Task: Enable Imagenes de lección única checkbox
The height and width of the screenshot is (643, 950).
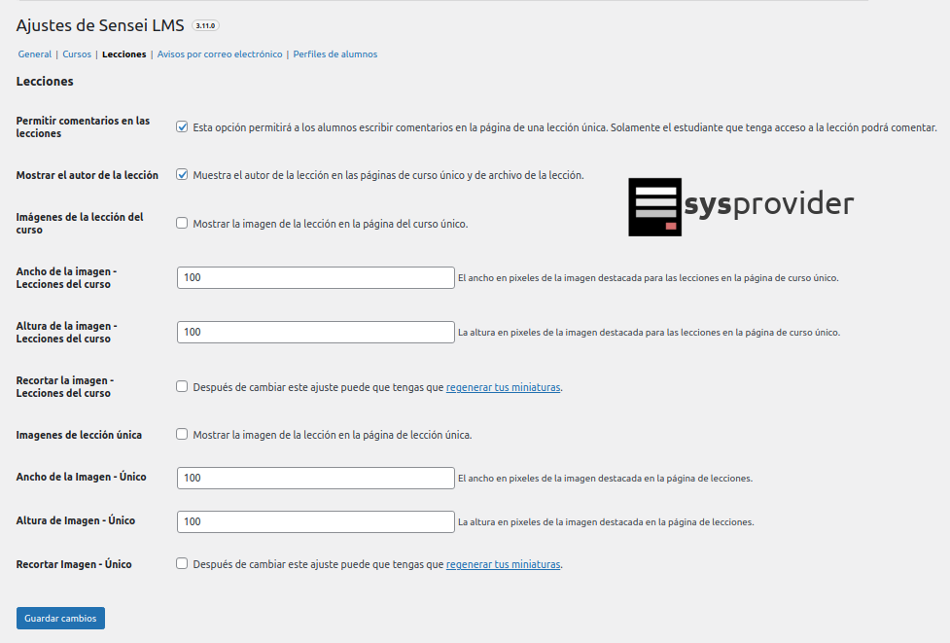Action: click(182, 434)
